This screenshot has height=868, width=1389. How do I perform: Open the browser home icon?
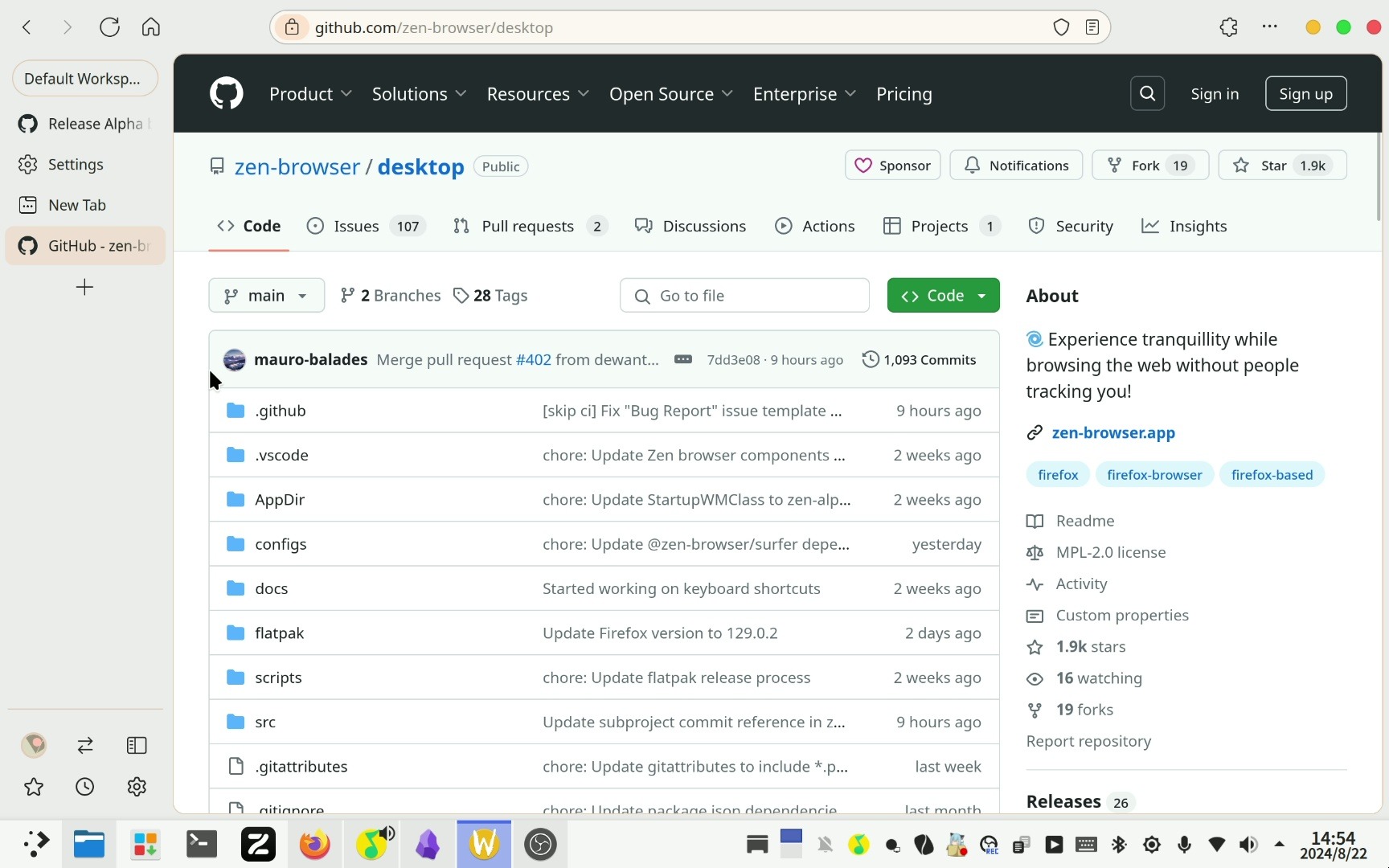point(150,27)
